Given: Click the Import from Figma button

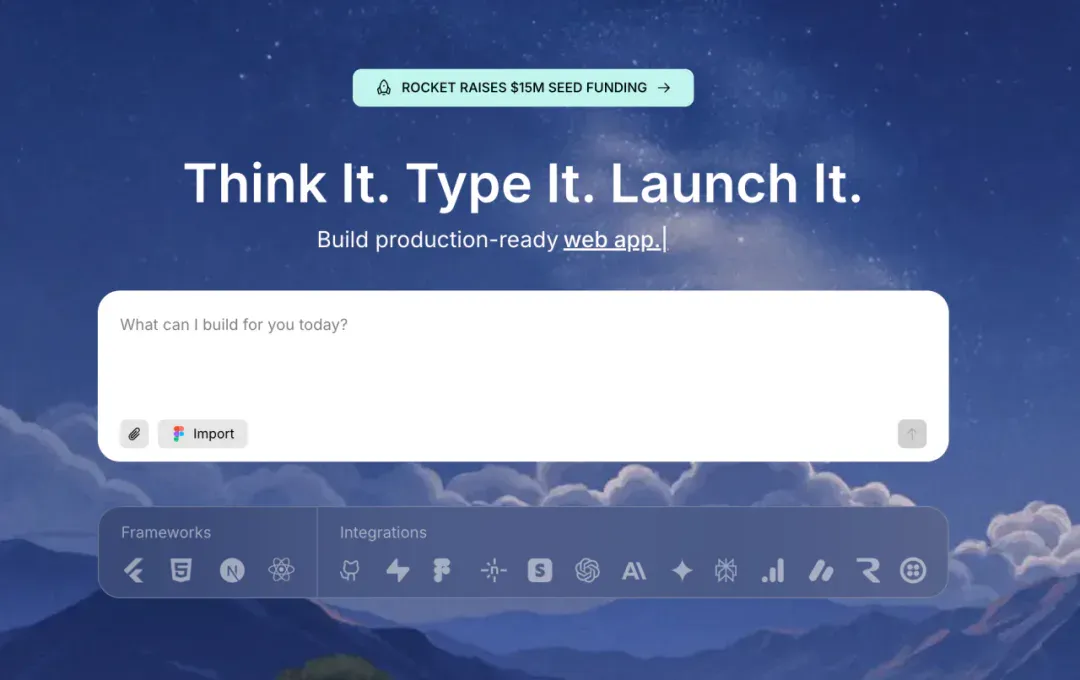Looking at the screenshot, I should pos(202,434).
